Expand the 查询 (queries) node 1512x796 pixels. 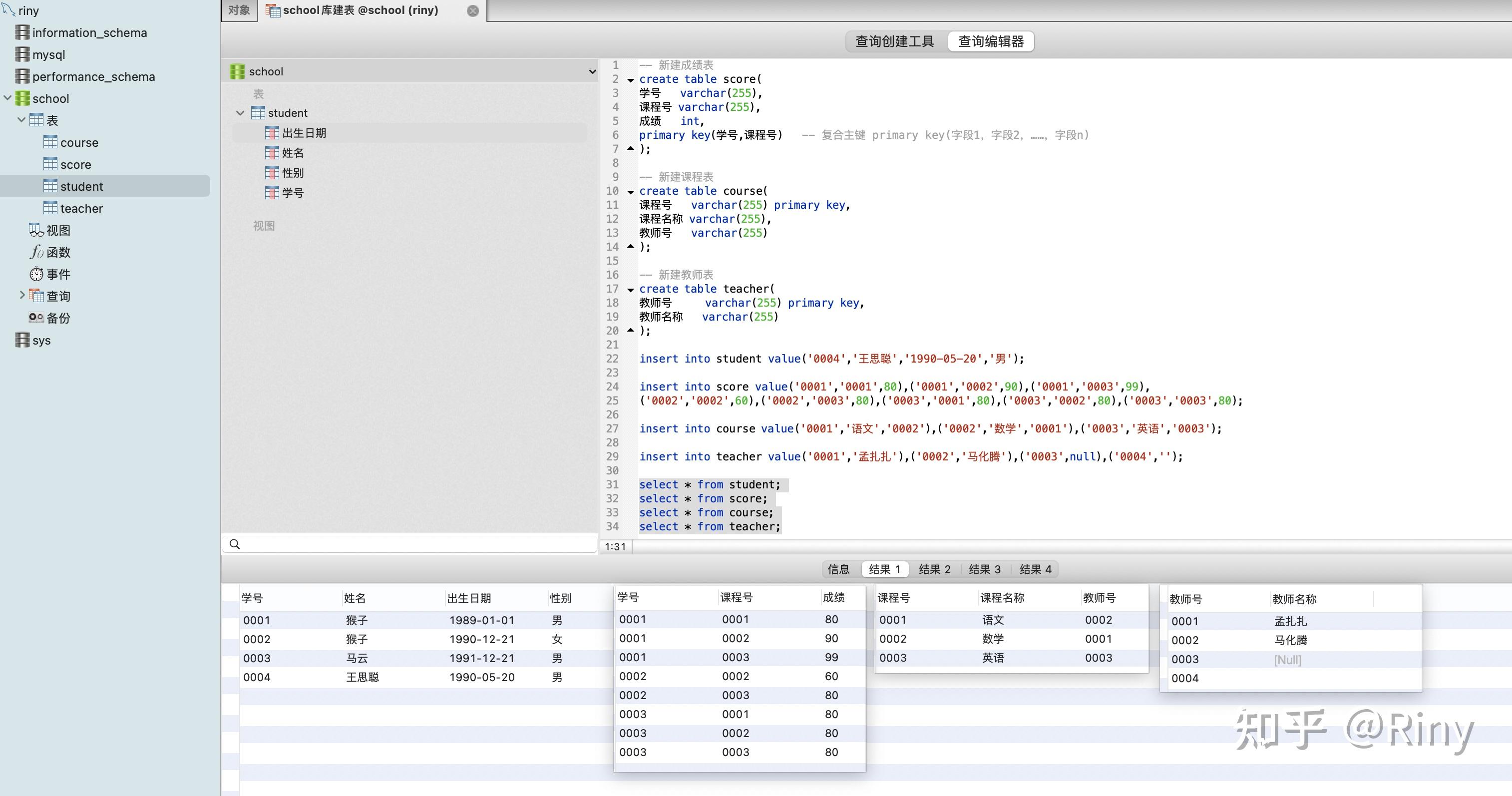click(22, 295)
